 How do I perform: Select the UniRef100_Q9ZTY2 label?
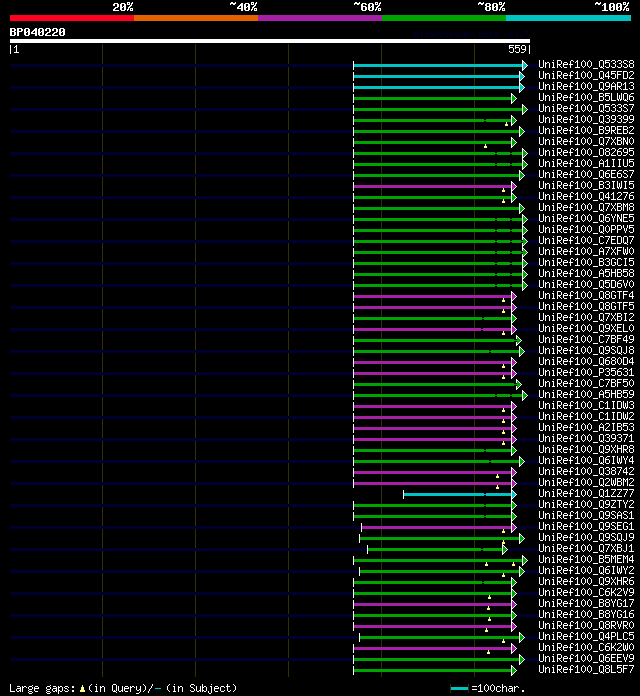(x=586, y=505)
